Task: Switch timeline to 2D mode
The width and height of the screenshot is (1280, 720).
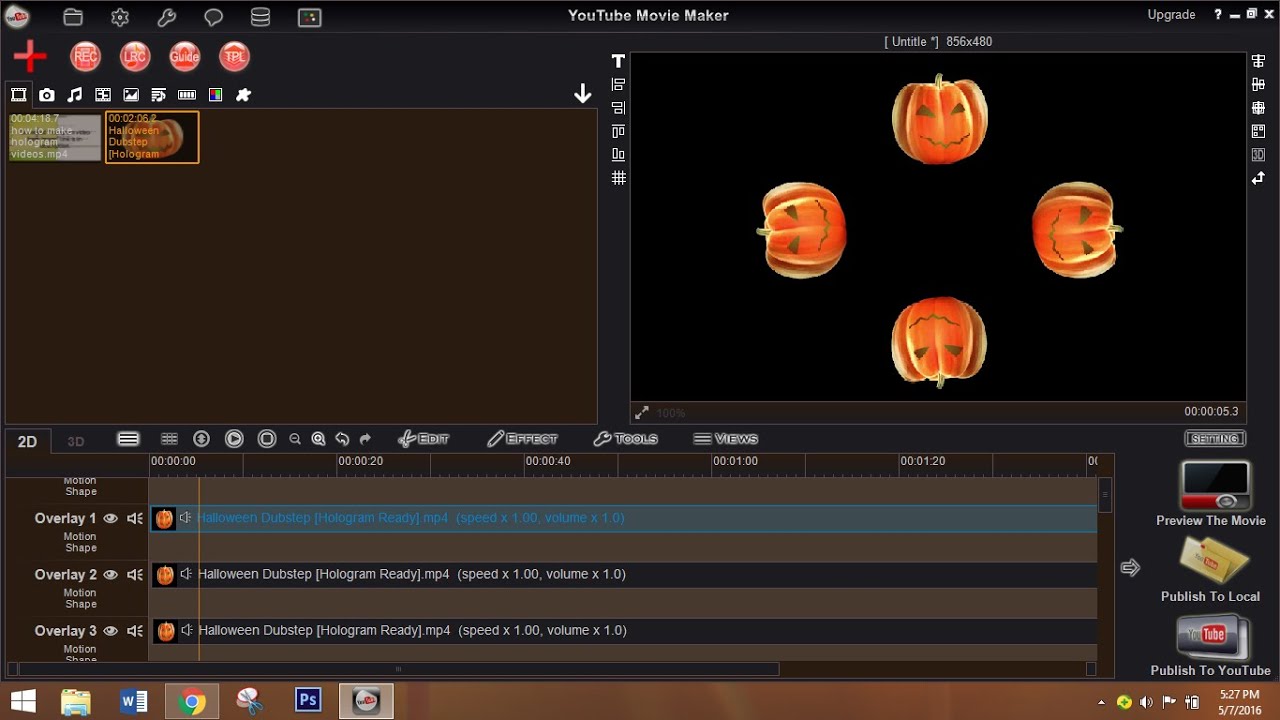Action: tap(27, 441)
